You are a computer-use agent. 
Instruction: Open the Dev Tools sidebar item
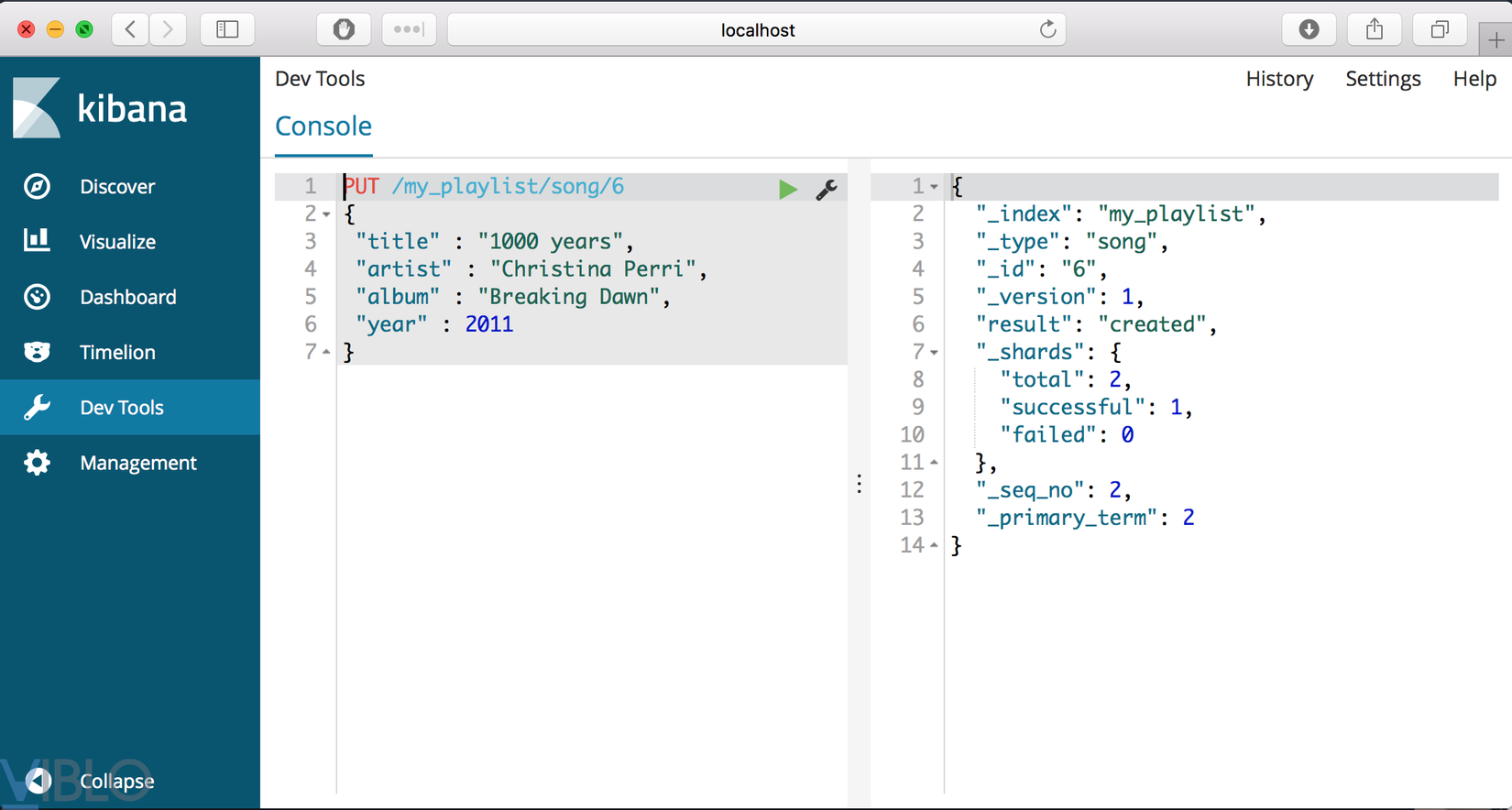(x=121, y=408)
